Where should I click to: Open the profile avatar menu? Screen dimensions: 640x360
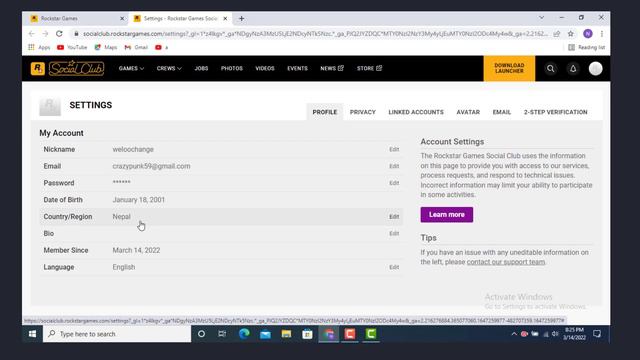[596, 69]
